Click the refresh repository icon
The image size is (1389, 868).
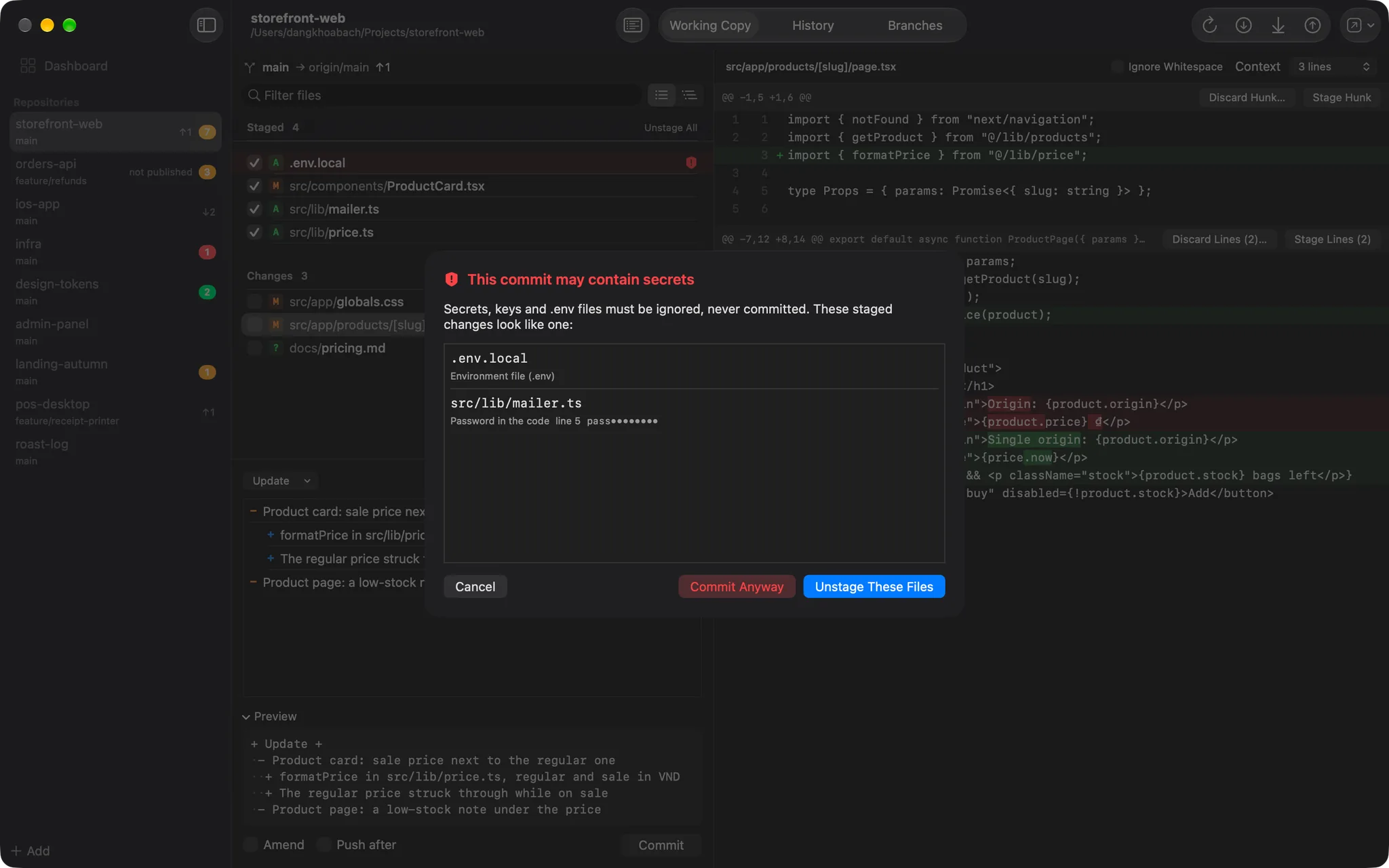1209,25
